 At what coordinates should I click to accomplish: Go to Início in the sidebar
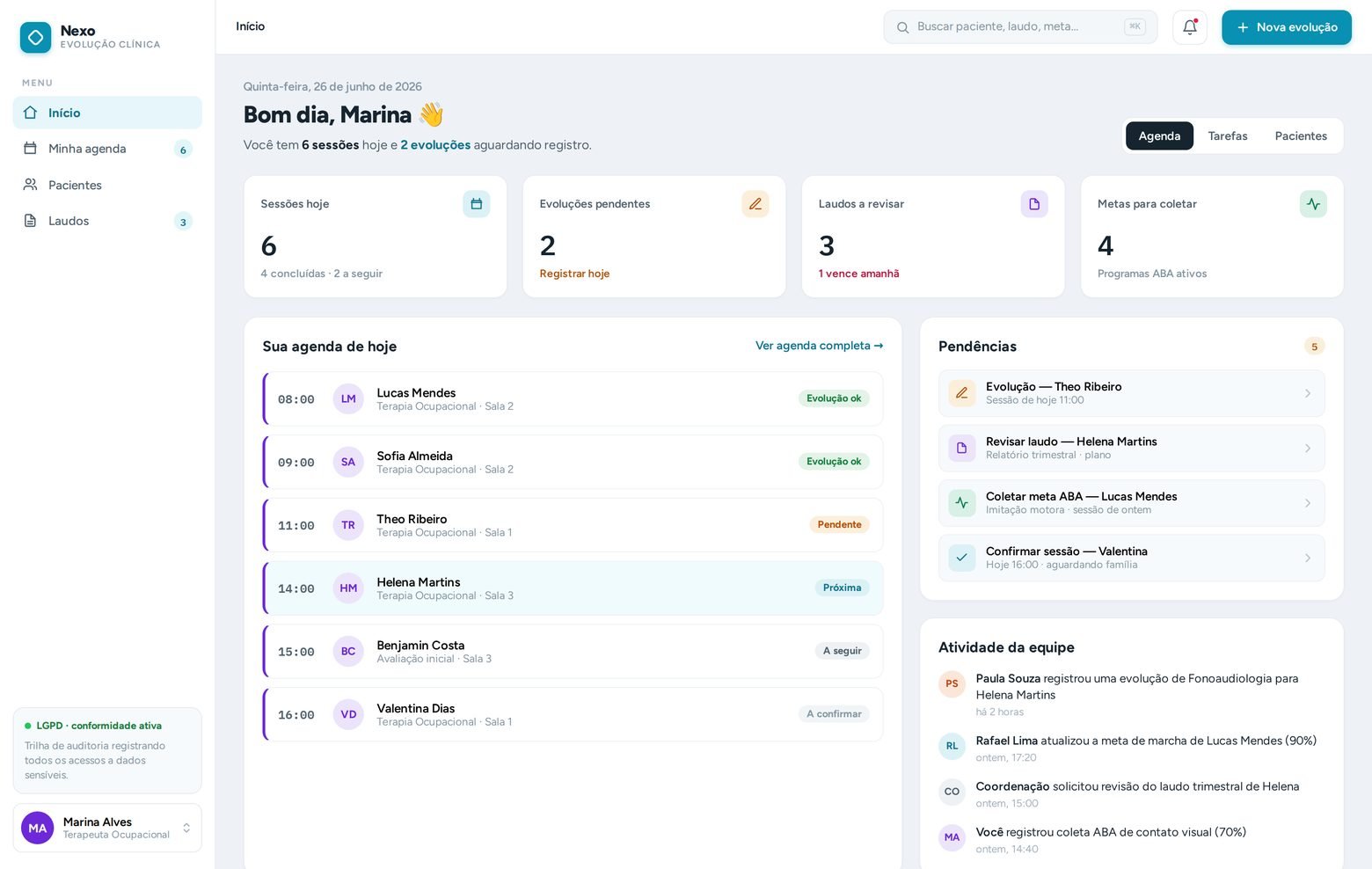[x=107, y=113]
